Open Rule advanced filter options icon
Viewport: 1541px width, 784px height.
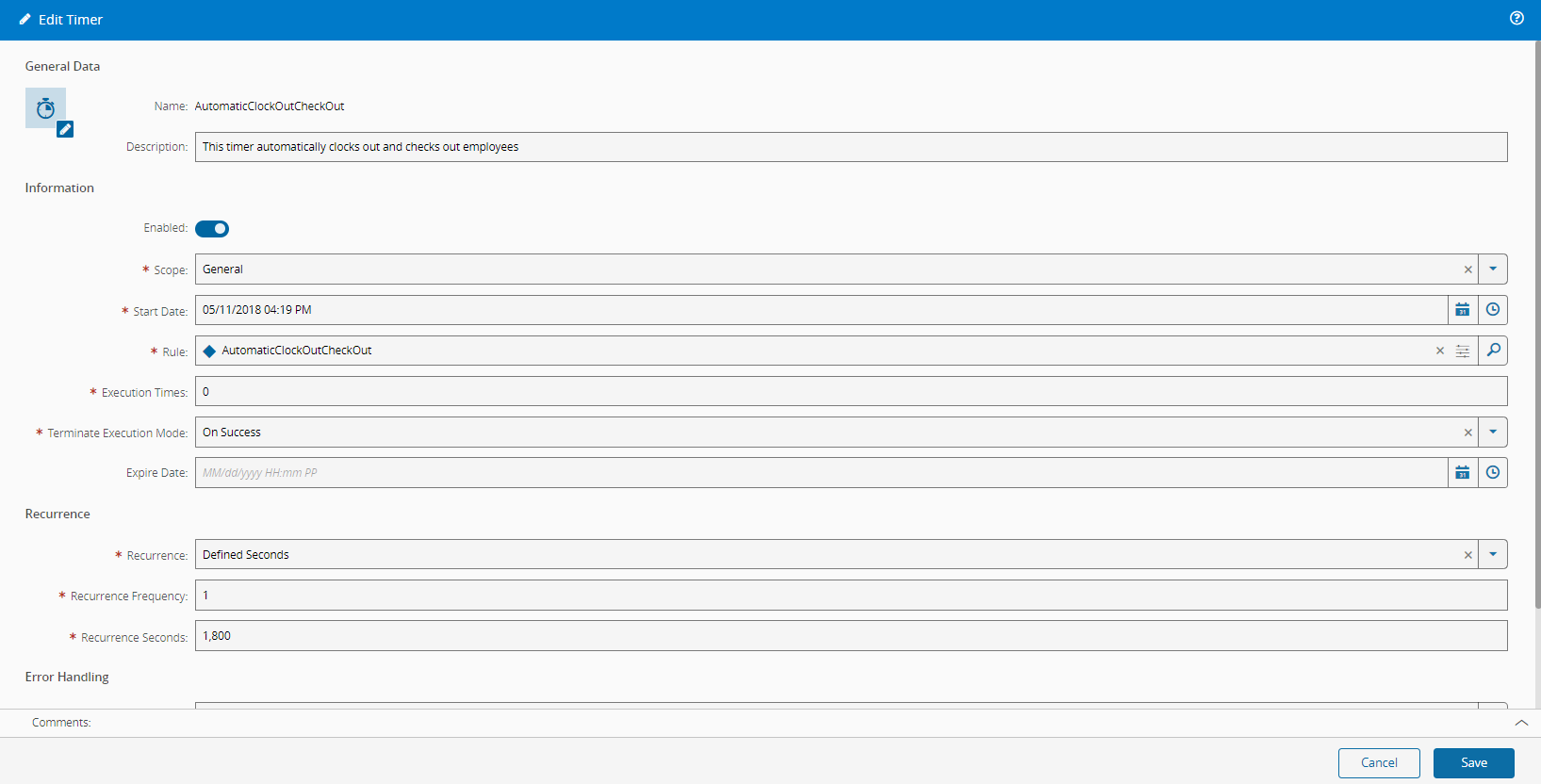[x=1463, y=351]
